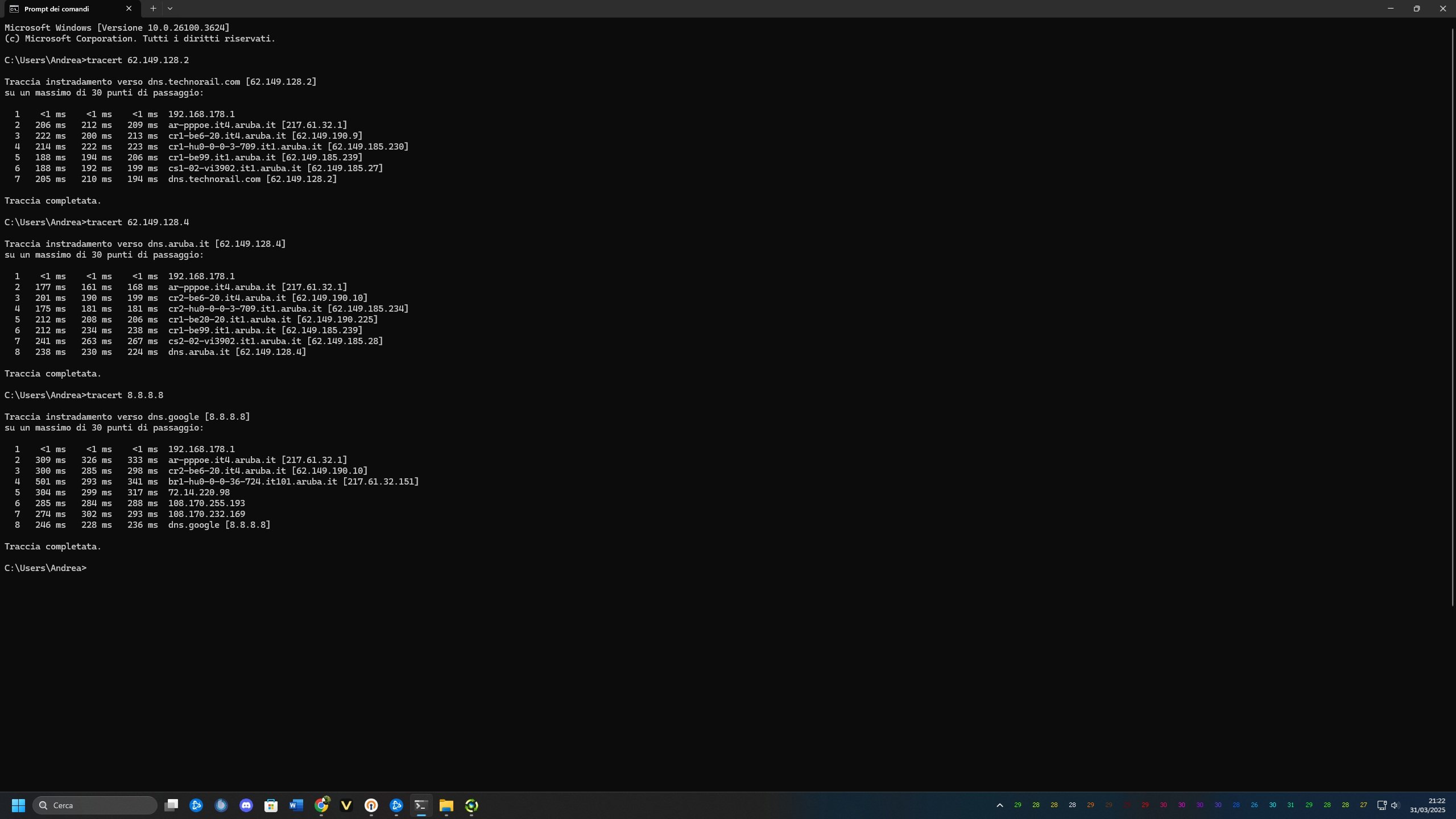Image resolution: width=1456 pixels, height=819 pixels.
Task: Open File Explorer from the taskbar
Action: [446, 805]
